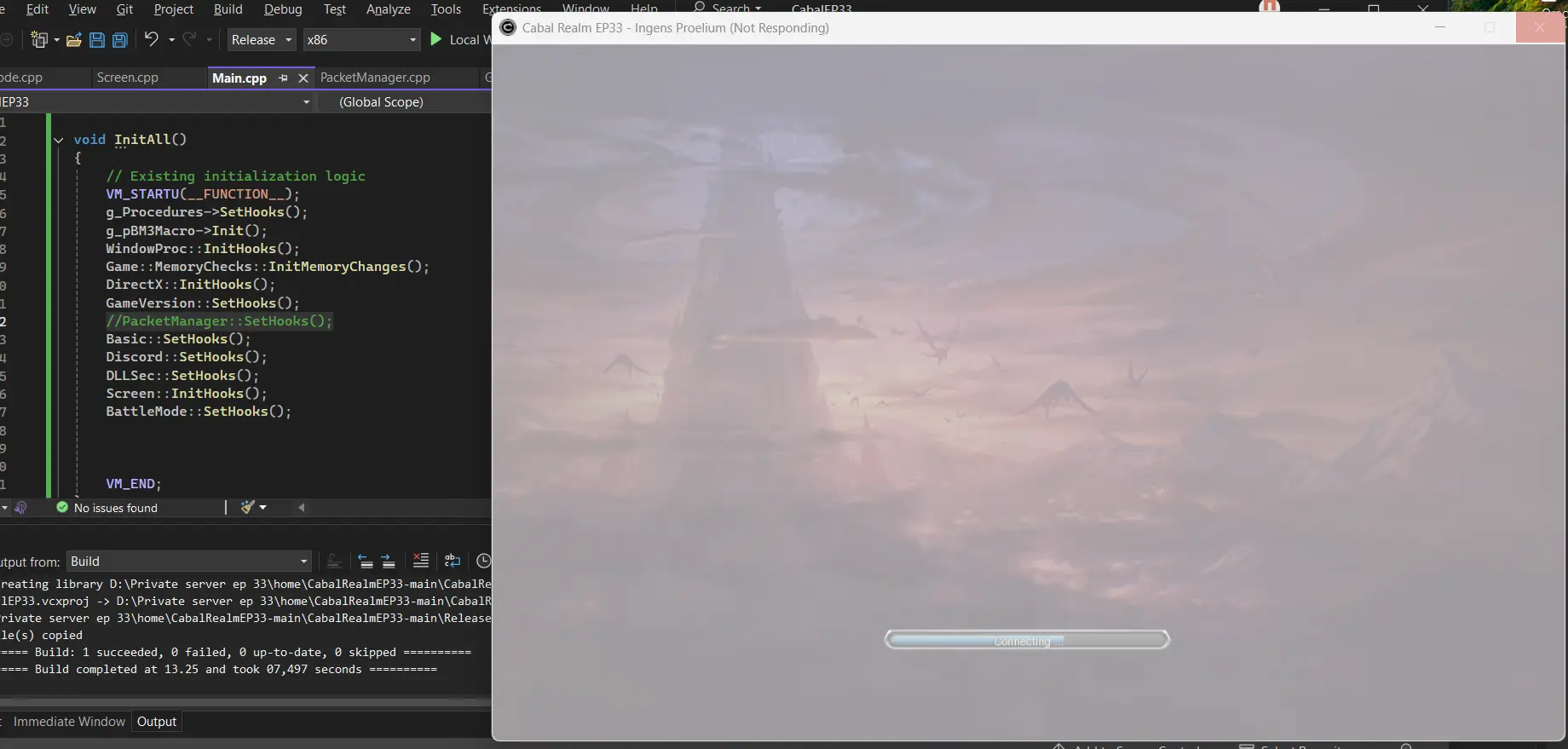Open the Analyze menu

click(388, 9)
